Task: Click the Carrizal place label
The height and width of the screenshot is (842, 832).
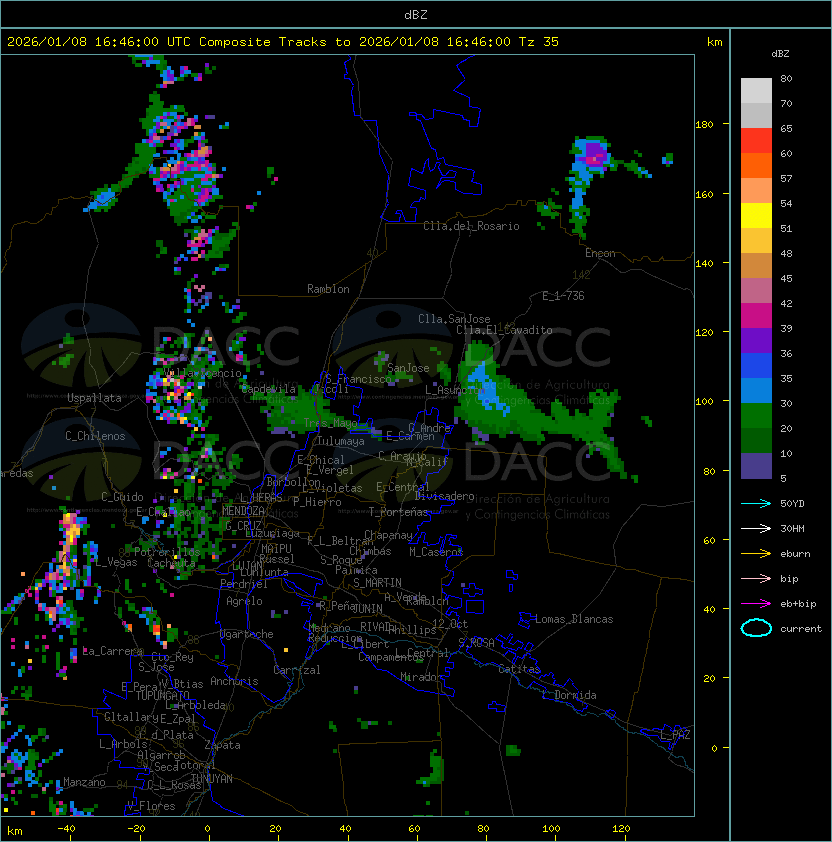Action: 297,670
